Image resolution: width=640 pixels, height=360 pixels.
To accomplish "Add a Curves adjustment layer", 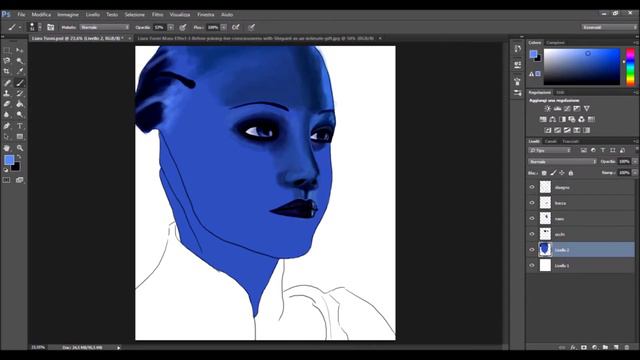I will 567,109.
